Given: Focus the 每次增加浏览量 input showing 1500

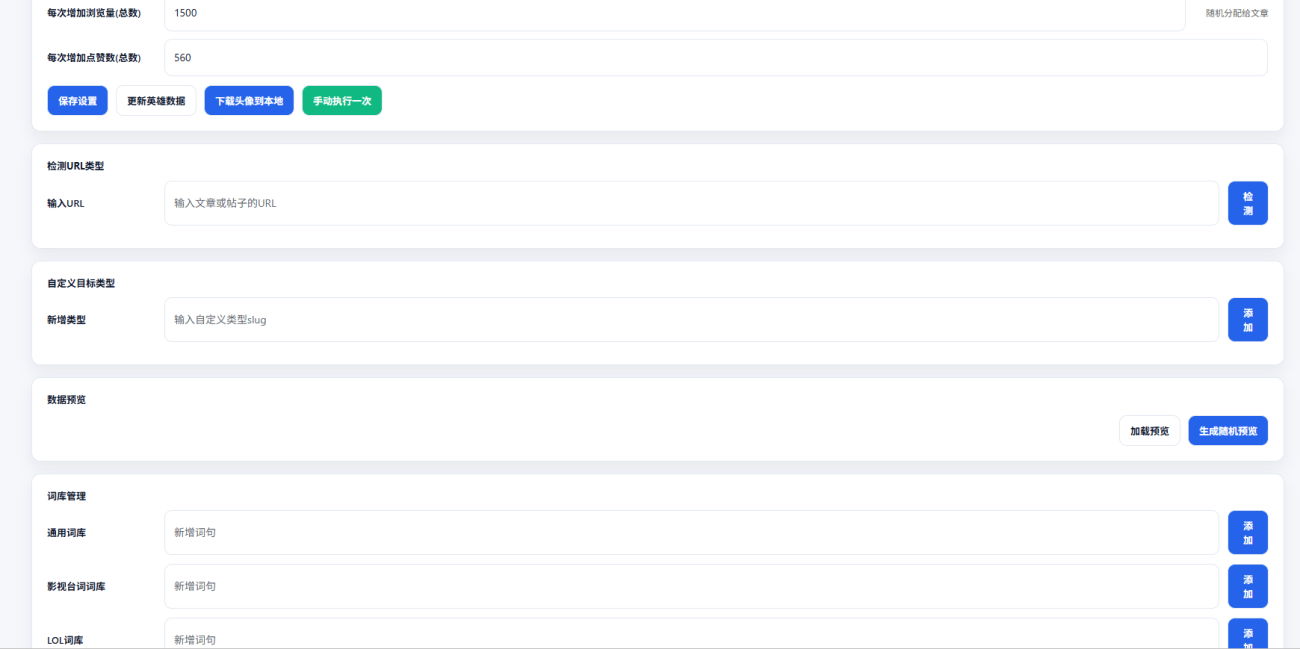Looking at the screenshot, I should 674,14.
